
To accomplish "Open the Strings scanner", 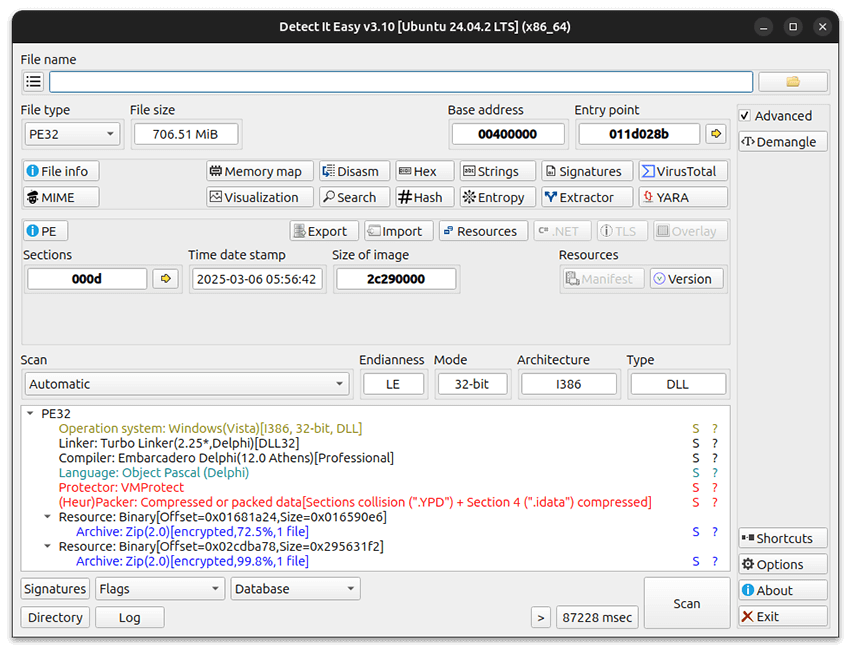I will 497,170.
